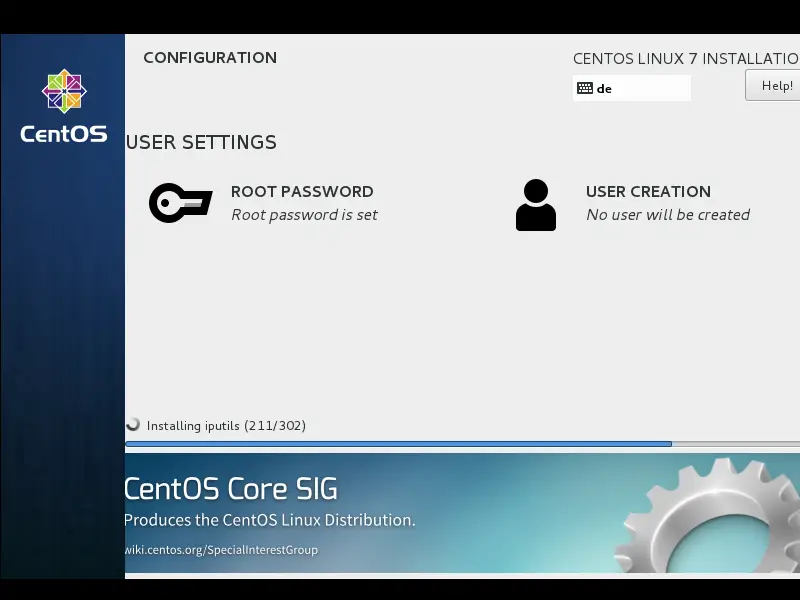Click the USER SETTINGS section heading

click(201, 142)
